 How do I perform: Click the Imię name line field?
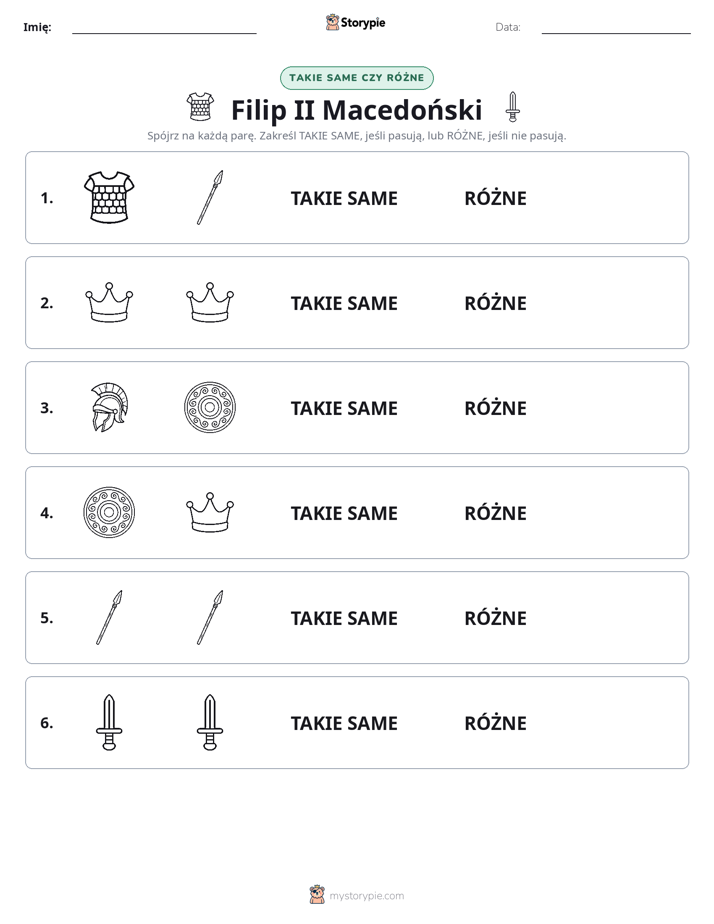point(164,28)
